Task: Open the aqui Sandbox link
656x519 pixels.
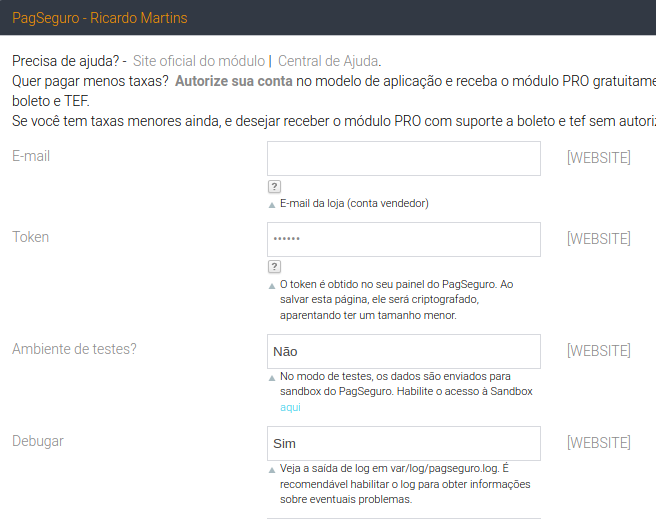Action: click(x=290, y=407)
